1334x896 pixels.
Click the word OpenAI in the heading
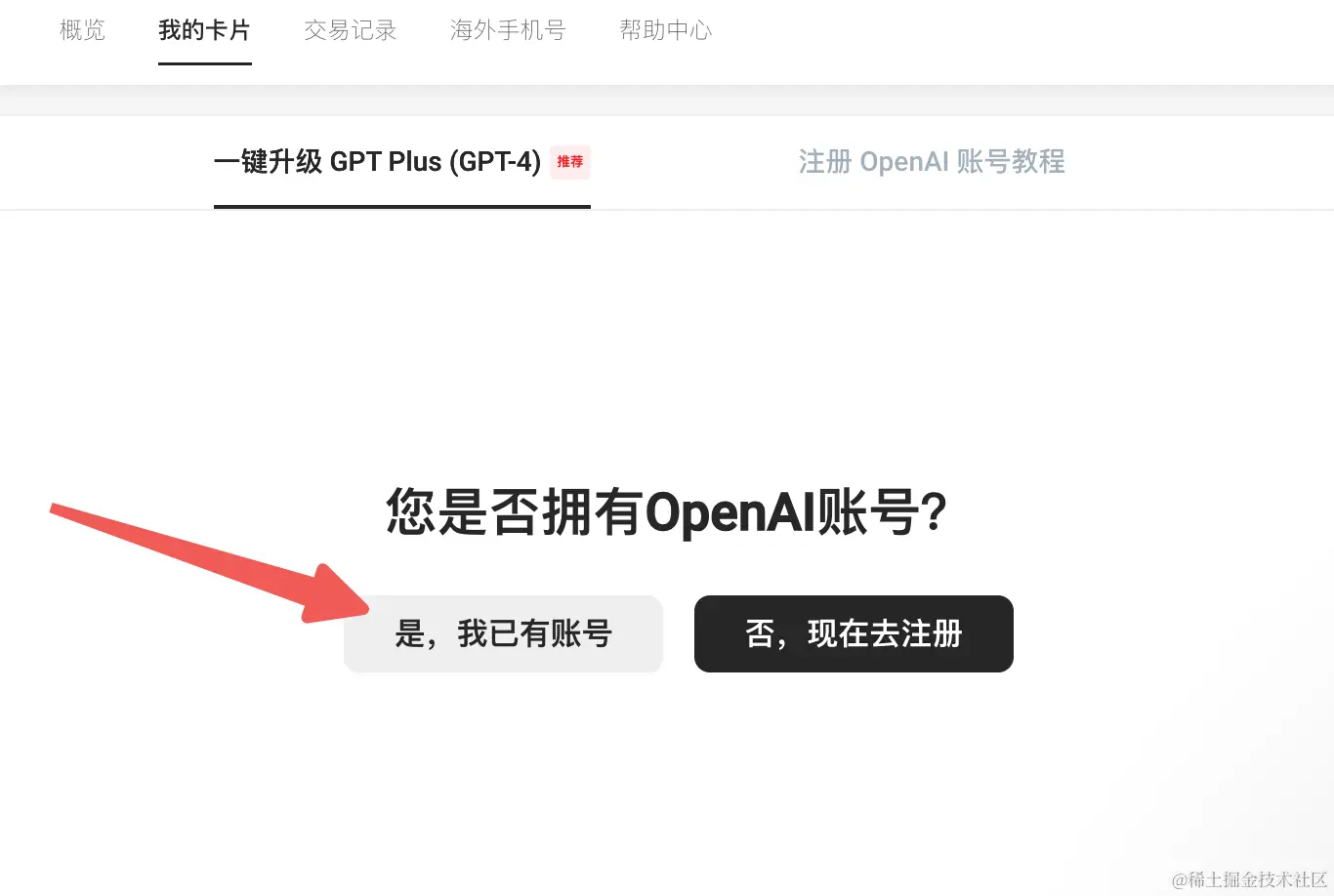click(730, 513)
